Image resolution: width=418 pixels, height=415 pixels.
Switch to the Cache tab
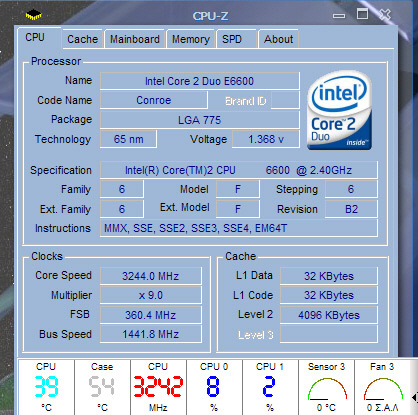point(82,39)
